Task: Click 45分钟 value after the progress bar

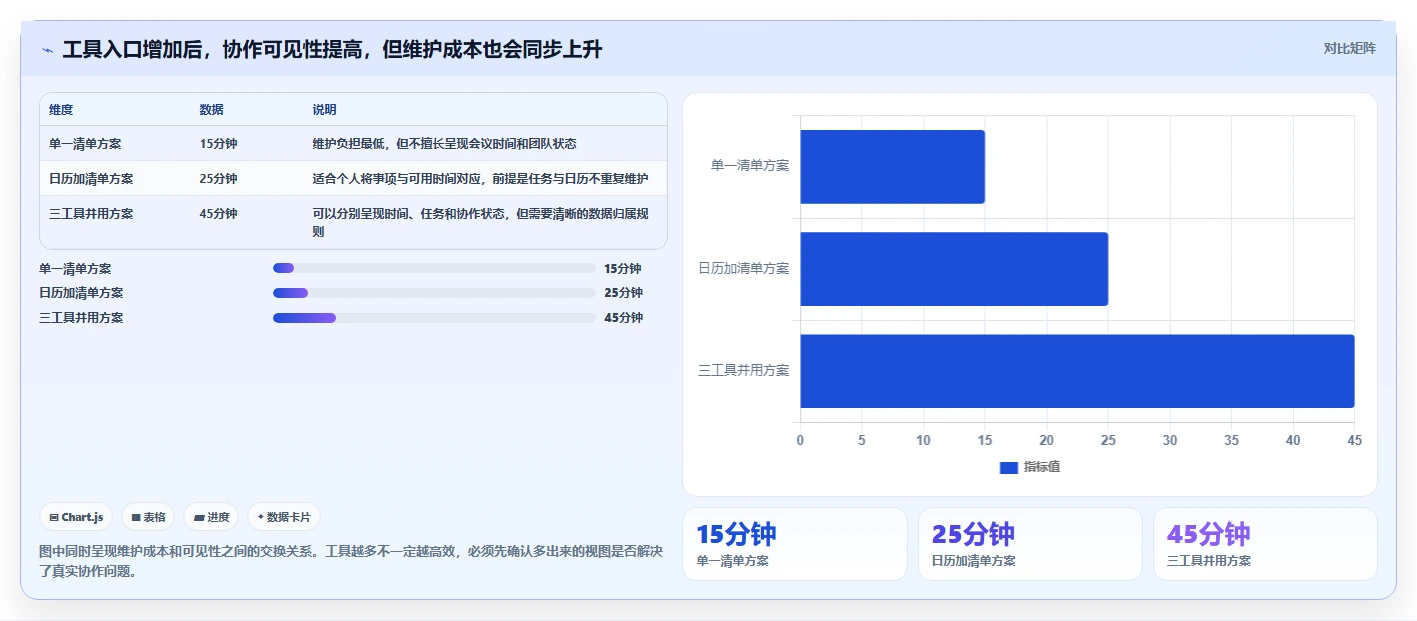Action: click(623, 318)
